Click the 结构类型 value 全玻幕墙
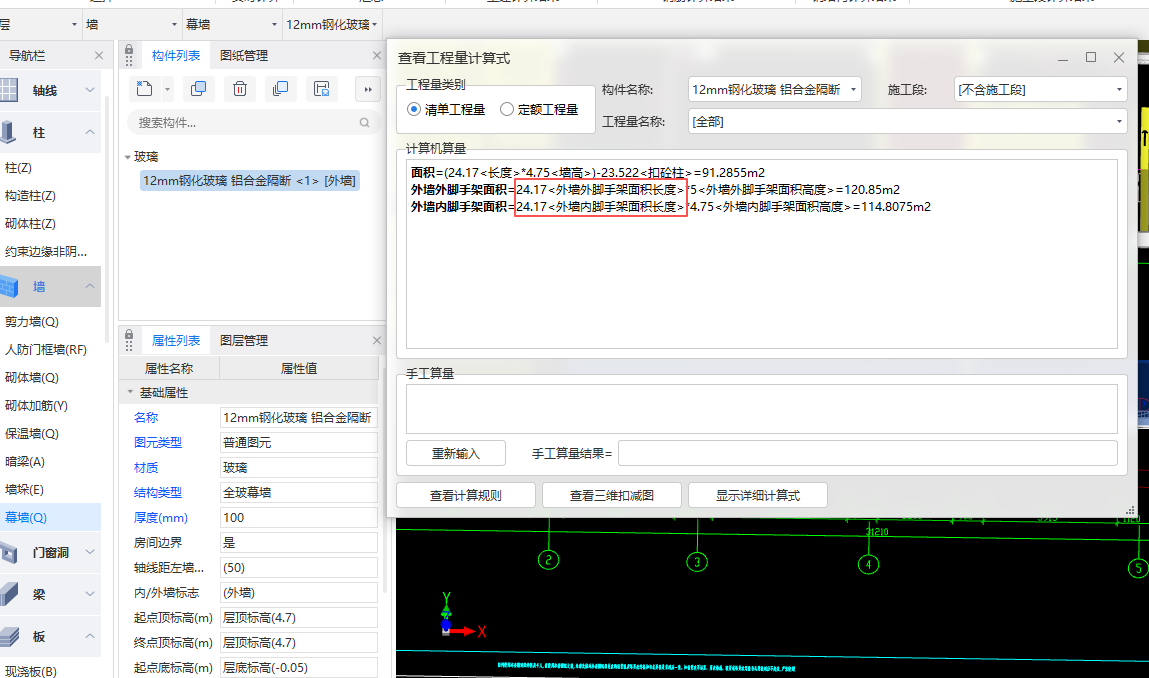1149x678 pixels. point(299,493)
